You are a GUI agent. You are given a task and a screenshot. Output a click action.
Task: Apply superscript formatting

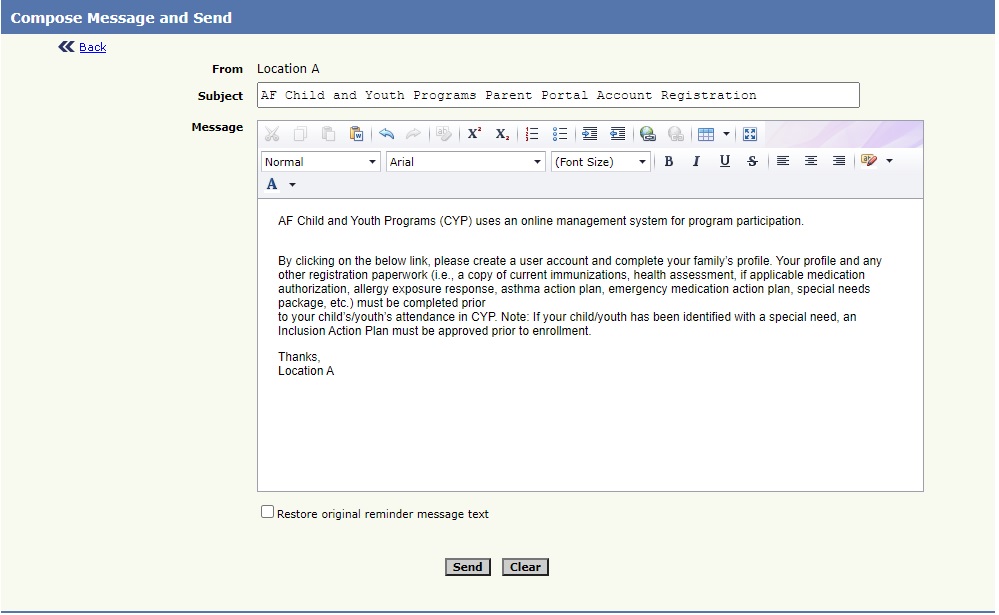click(x=474, y=134)
